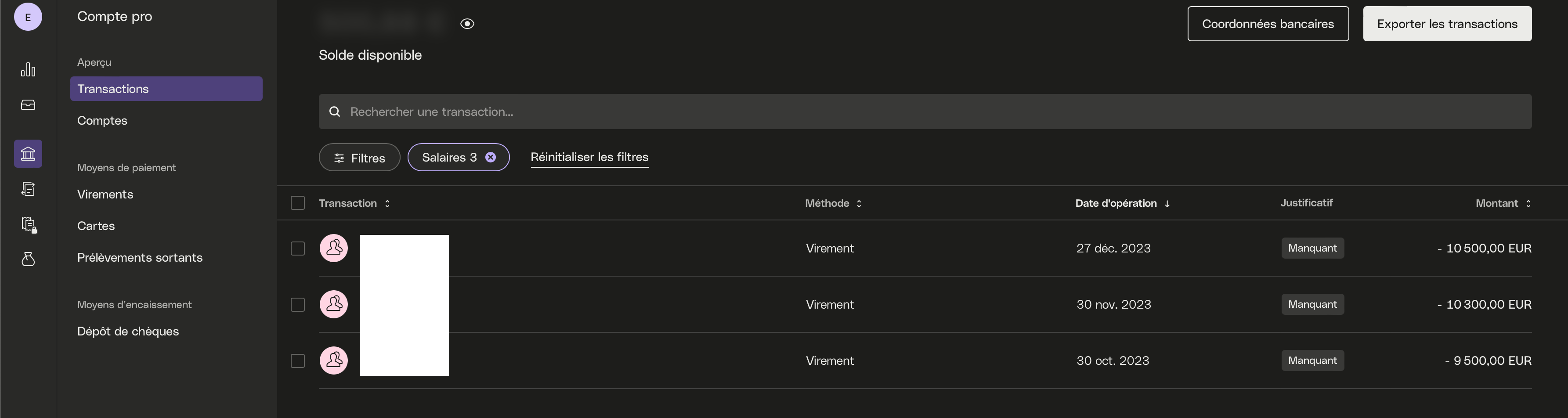Image resolution: width=1568 pixels, height=418 pixels.
Task: Click the inbox tray sidebar icon
Action: [x=28, y=105]
